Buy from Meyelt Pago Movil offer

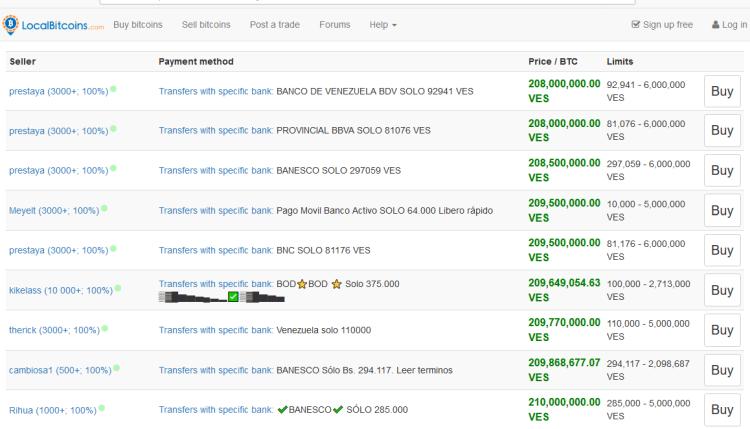[x=722, y=210]
